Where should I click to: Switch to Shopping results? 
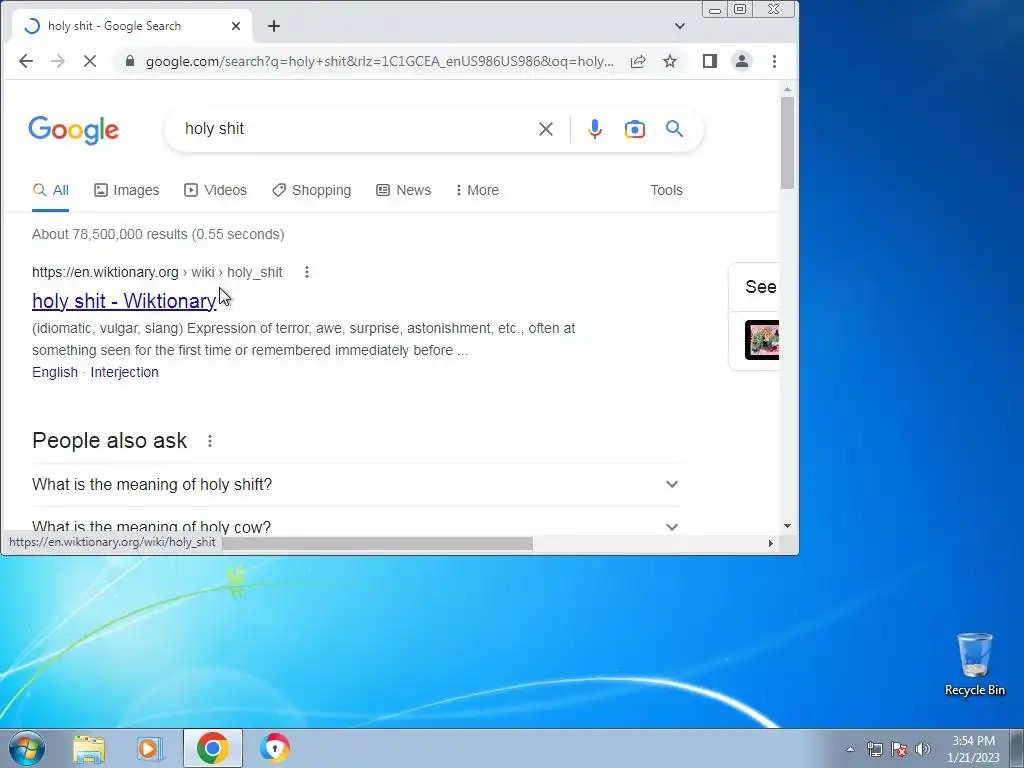(312, 190)
